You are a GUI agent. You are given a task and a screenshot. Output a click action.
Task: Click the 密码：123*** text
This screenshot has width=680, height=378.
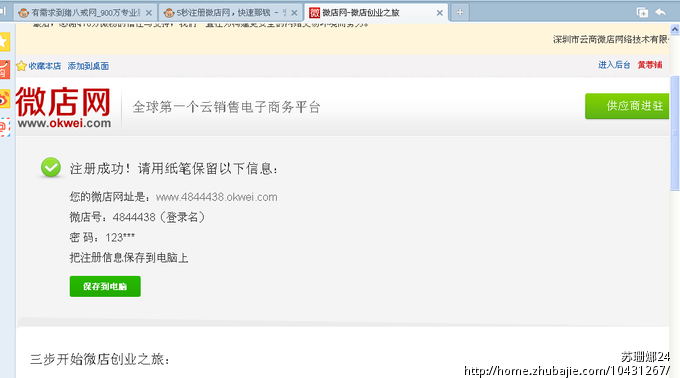(x=102, y=237)
